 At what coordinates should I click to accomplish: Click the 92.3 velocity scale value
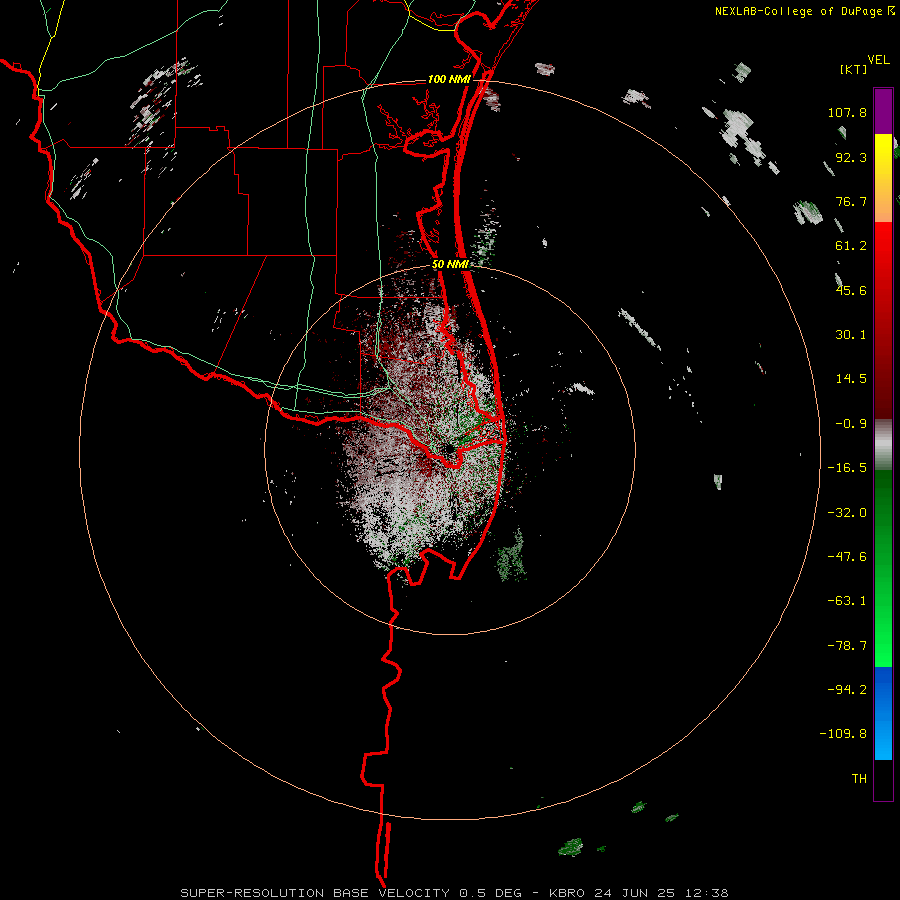851,157
